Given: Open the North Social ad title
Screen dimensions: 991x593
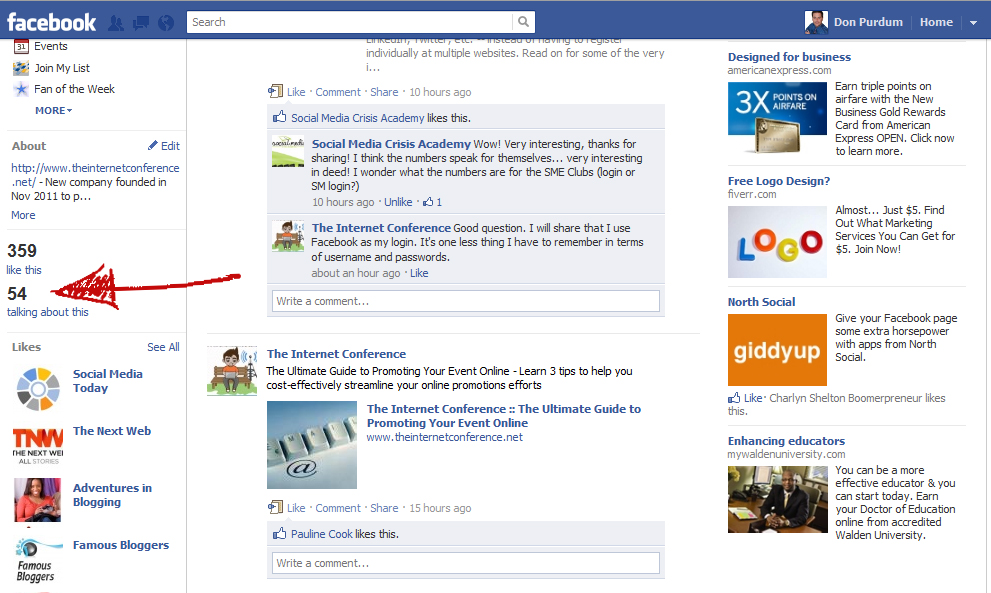Looking at the screenshot, I should click(x=761, y=302).
